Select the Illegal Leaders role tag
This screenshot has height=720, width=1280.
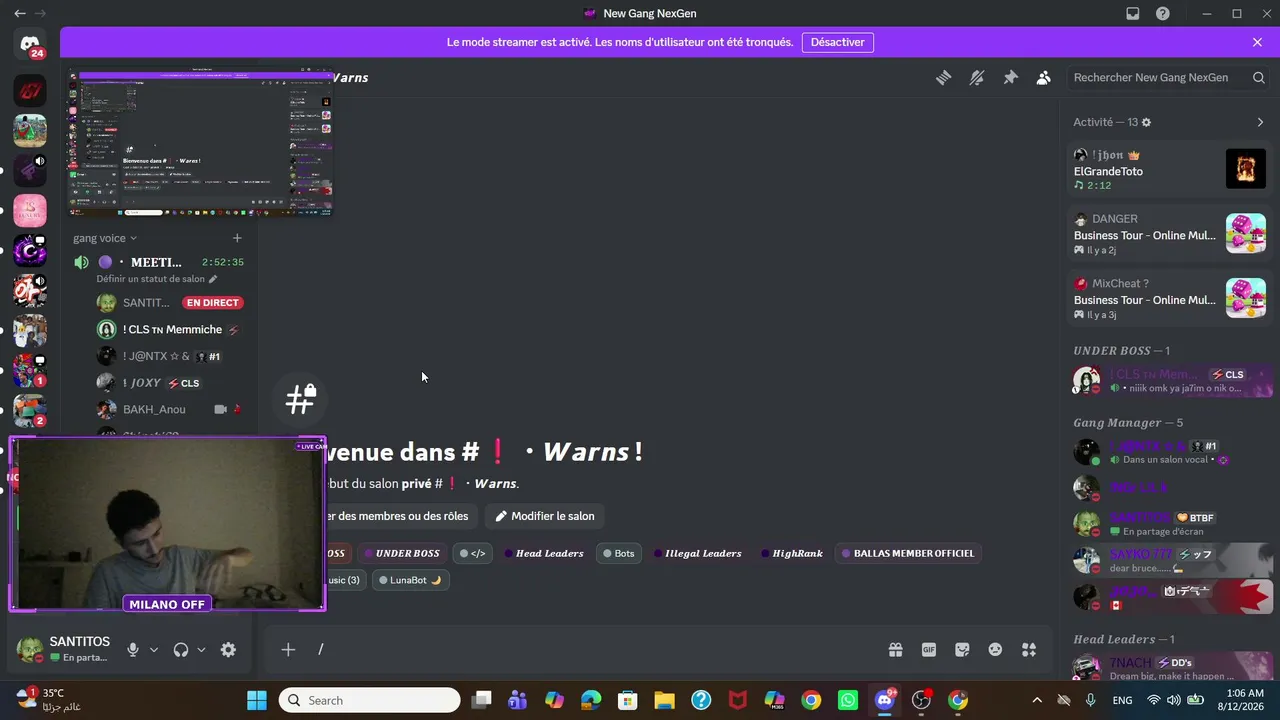697,553
